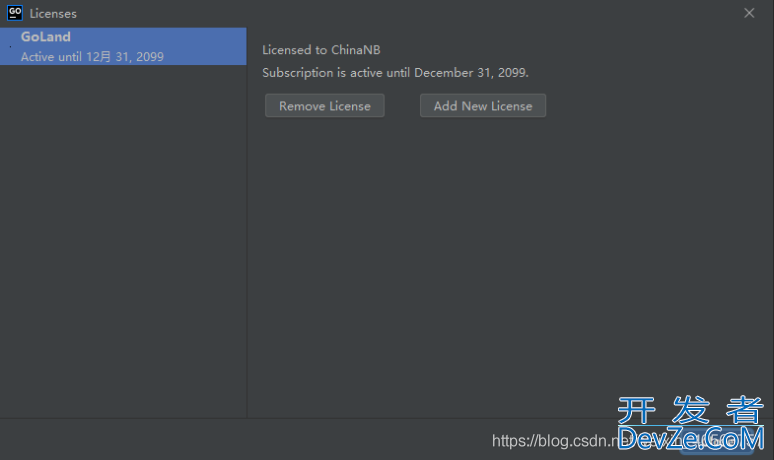
Task: Click the 开发者 watermark characters
Action: coord(691,410)
